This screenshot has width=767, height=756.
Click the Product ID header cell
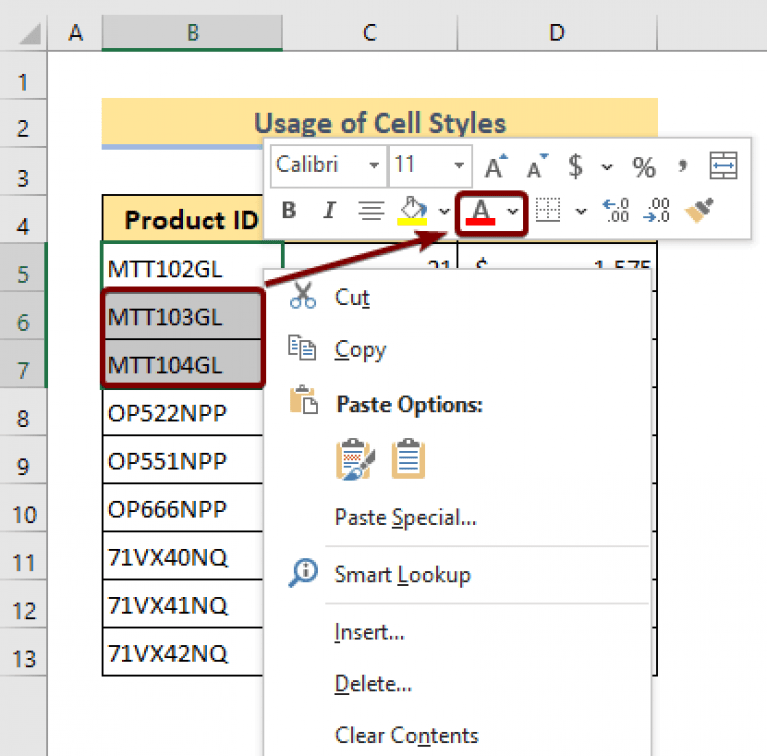point(183,219)
